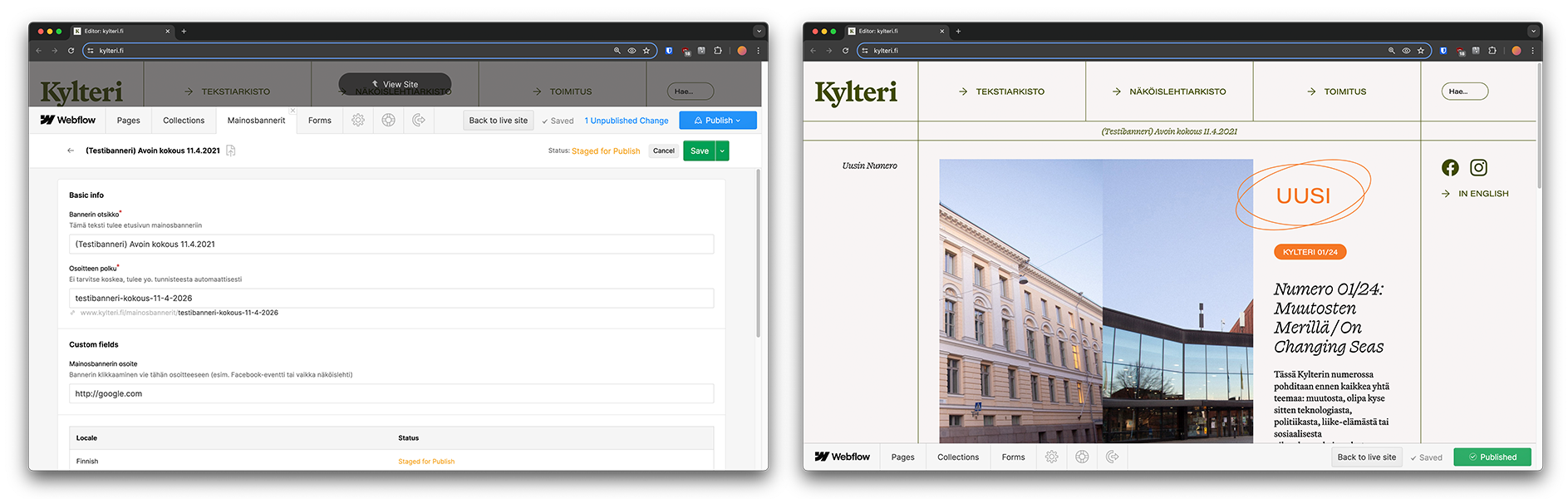Close the Mainosbannerit tab with its small x
Image resolution: width=1568 pixels, height=499 pixels.
coord(292,111)
